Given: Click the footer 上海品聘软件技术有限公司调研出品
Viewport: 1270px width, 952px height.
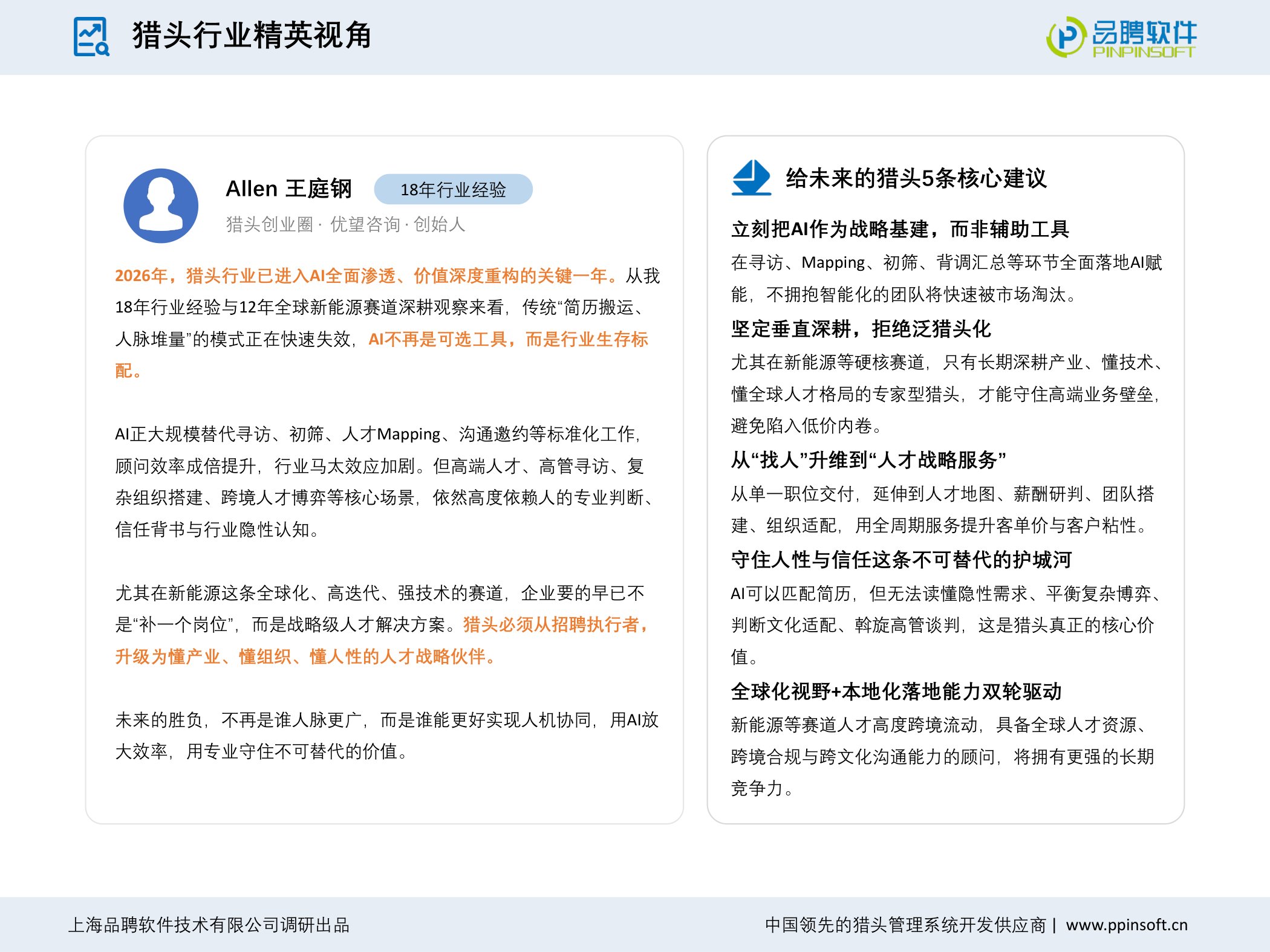Looking at the screenshot, I should (209, 925).
